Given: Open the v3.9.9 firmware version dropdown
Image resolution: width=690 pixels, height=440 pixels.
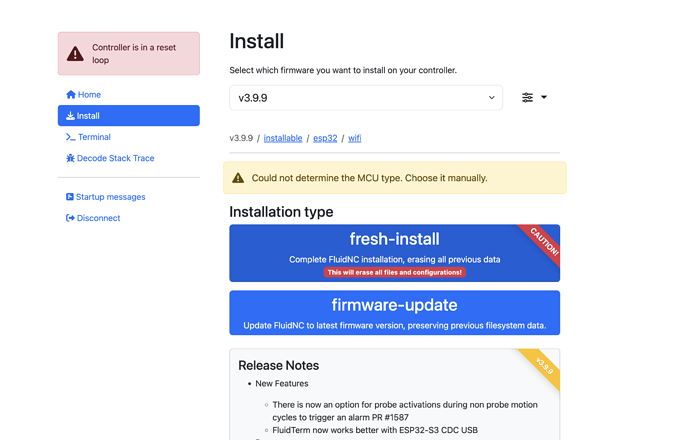Looking at the screenshot, I should 366,98.
